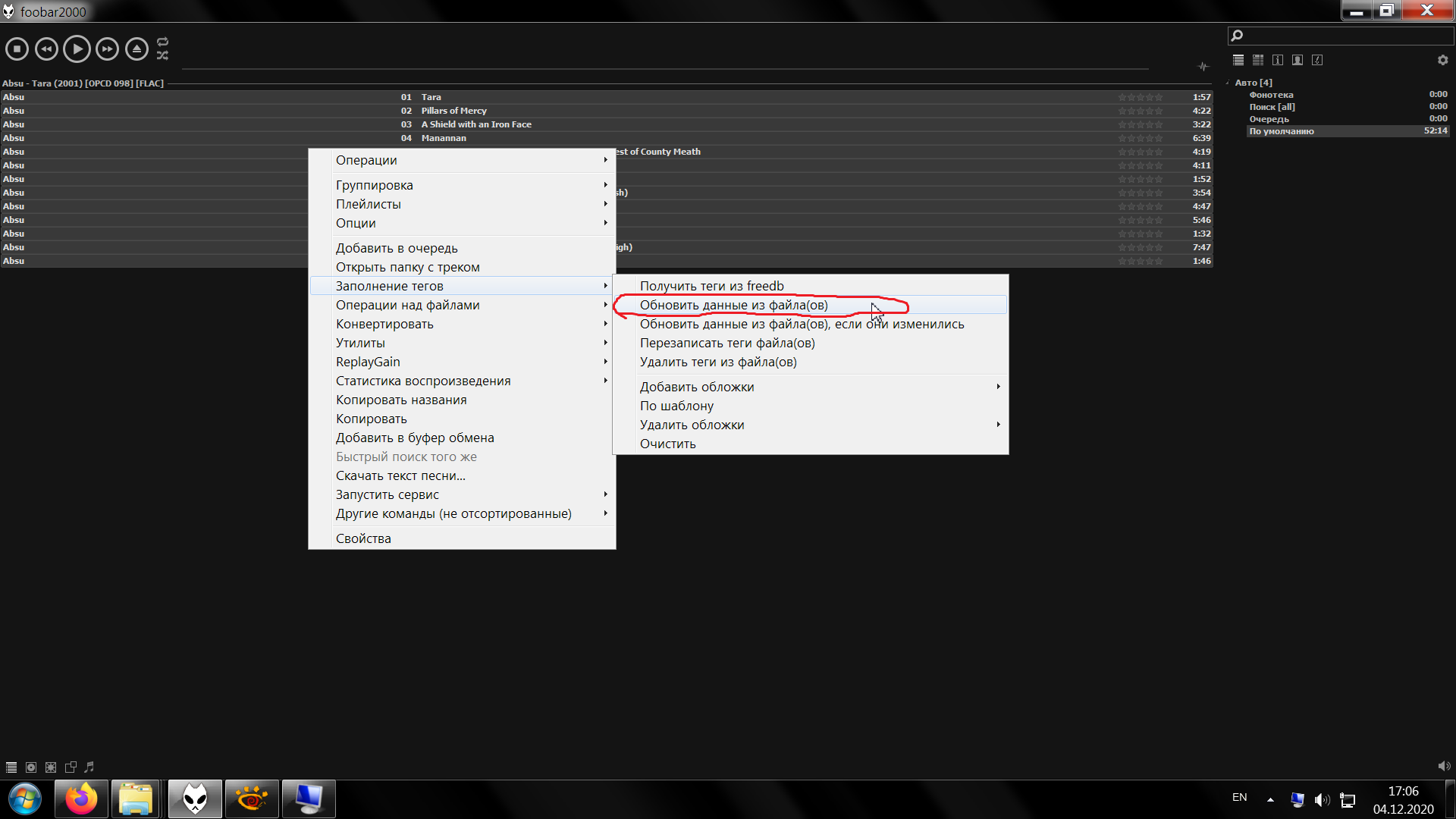Screen dimensions: 1456x819
Task: Click the Play button
Action: [77, 49]
